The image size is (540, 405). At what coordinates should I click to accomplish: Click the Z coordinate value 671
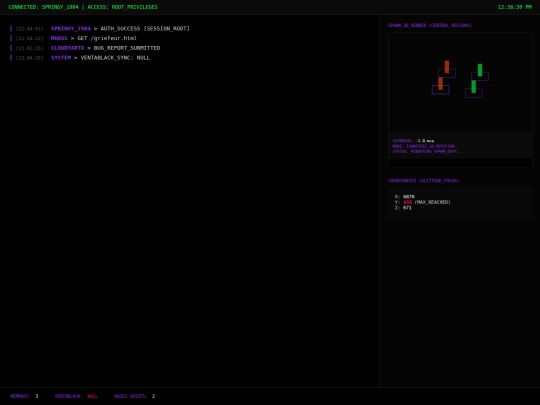click(407, 208)
